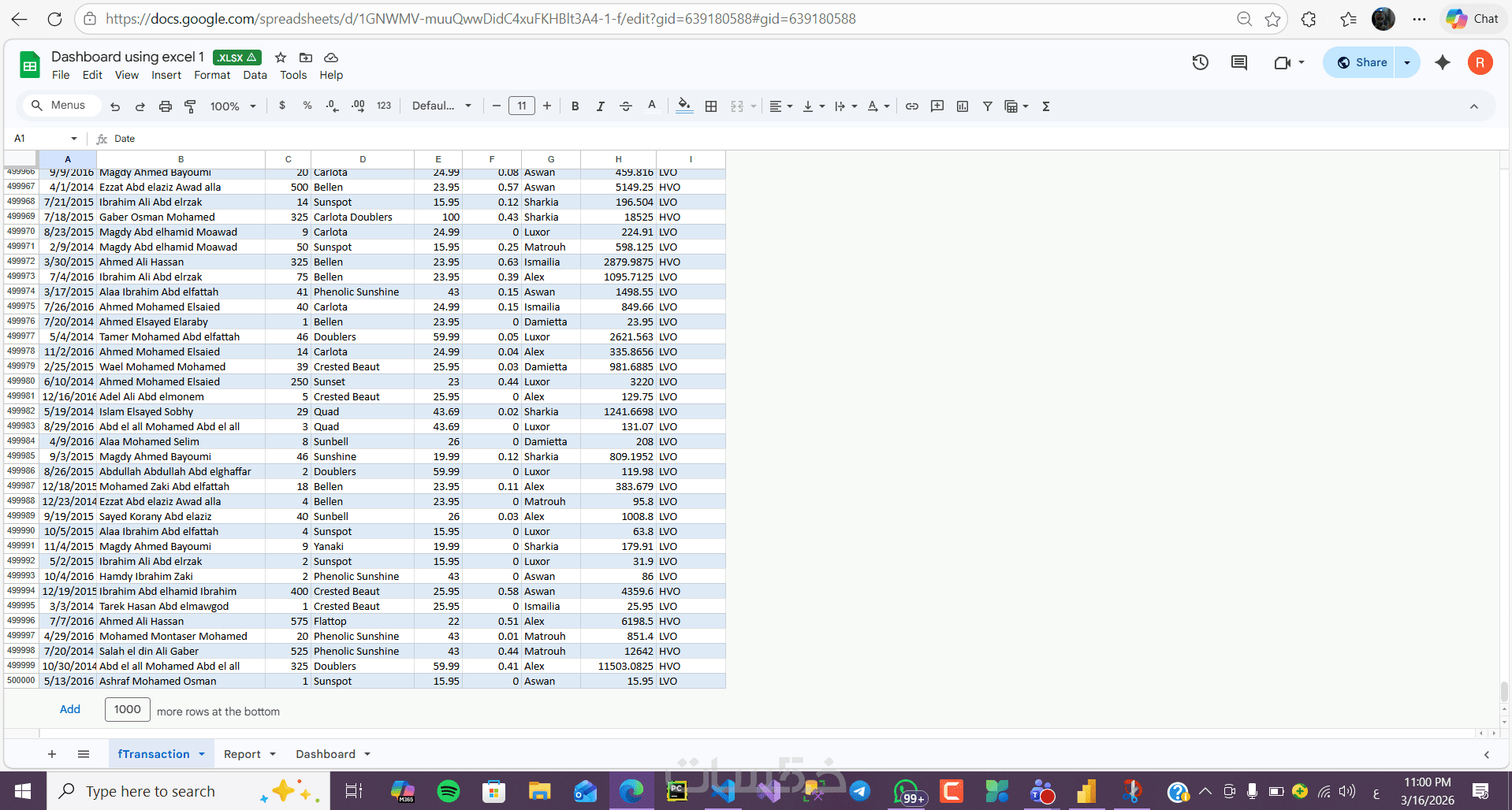Click the Undo icon in toolbar
Screen dimensions: 1512x810
115,106
